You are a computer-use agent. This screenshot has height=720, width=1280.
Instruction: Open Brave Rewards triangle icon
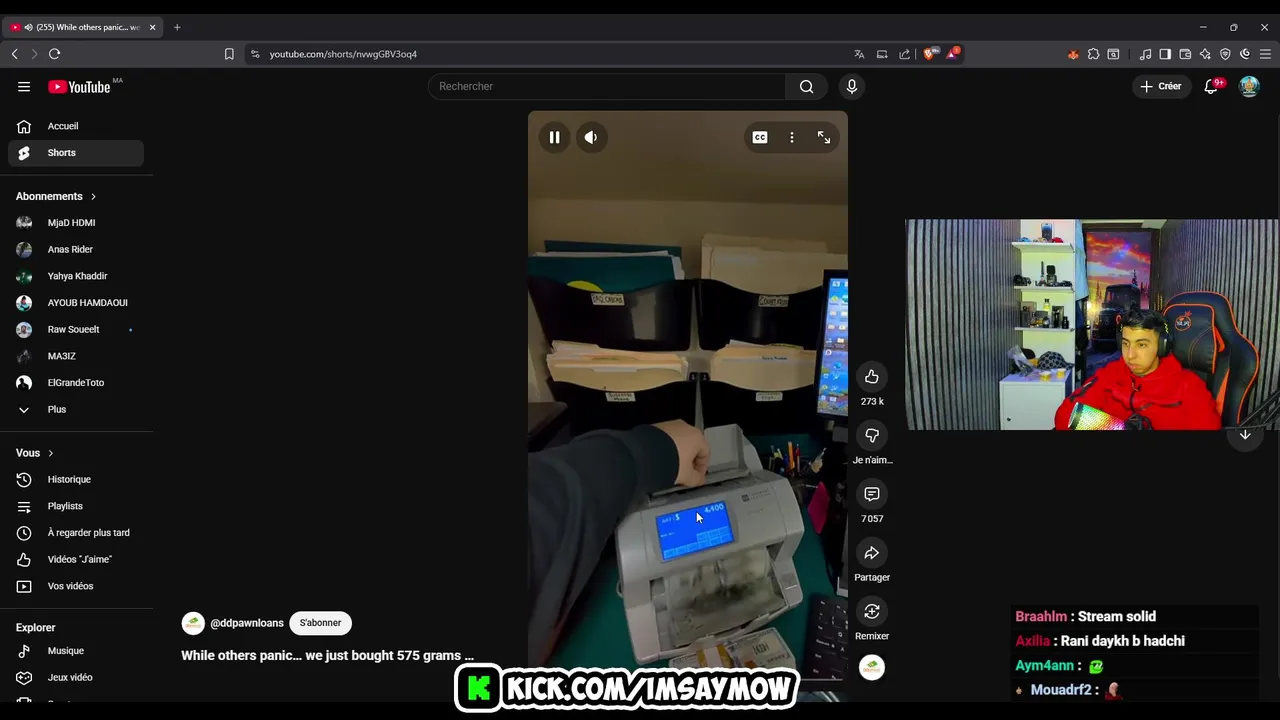[x=952, y=54]
